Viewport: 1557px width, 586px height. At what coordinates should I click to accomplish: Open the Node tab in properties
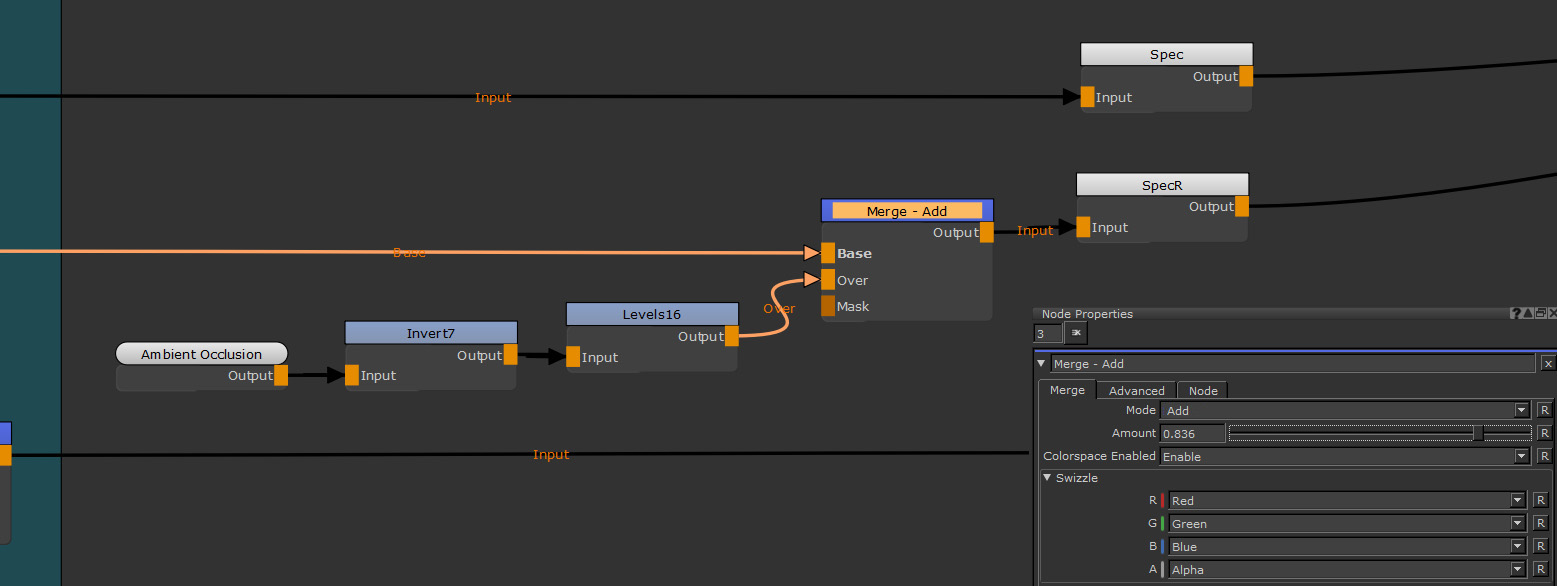1202,391
